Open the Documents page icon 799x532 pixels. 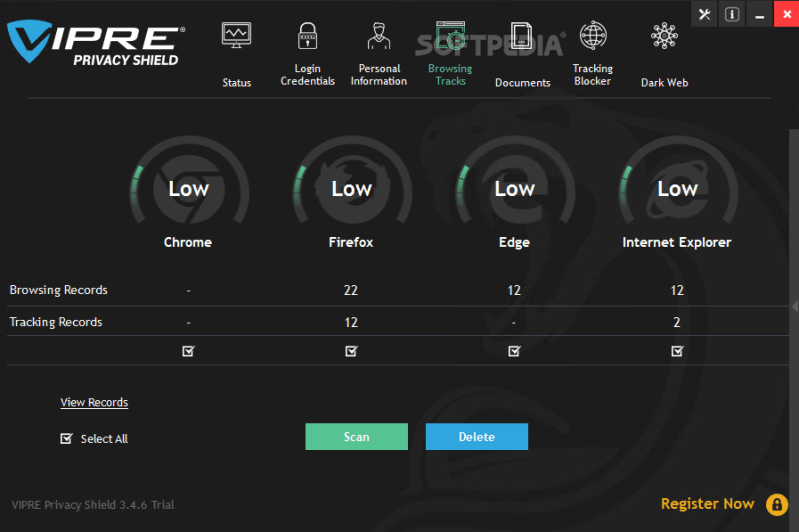coord(521,36)
